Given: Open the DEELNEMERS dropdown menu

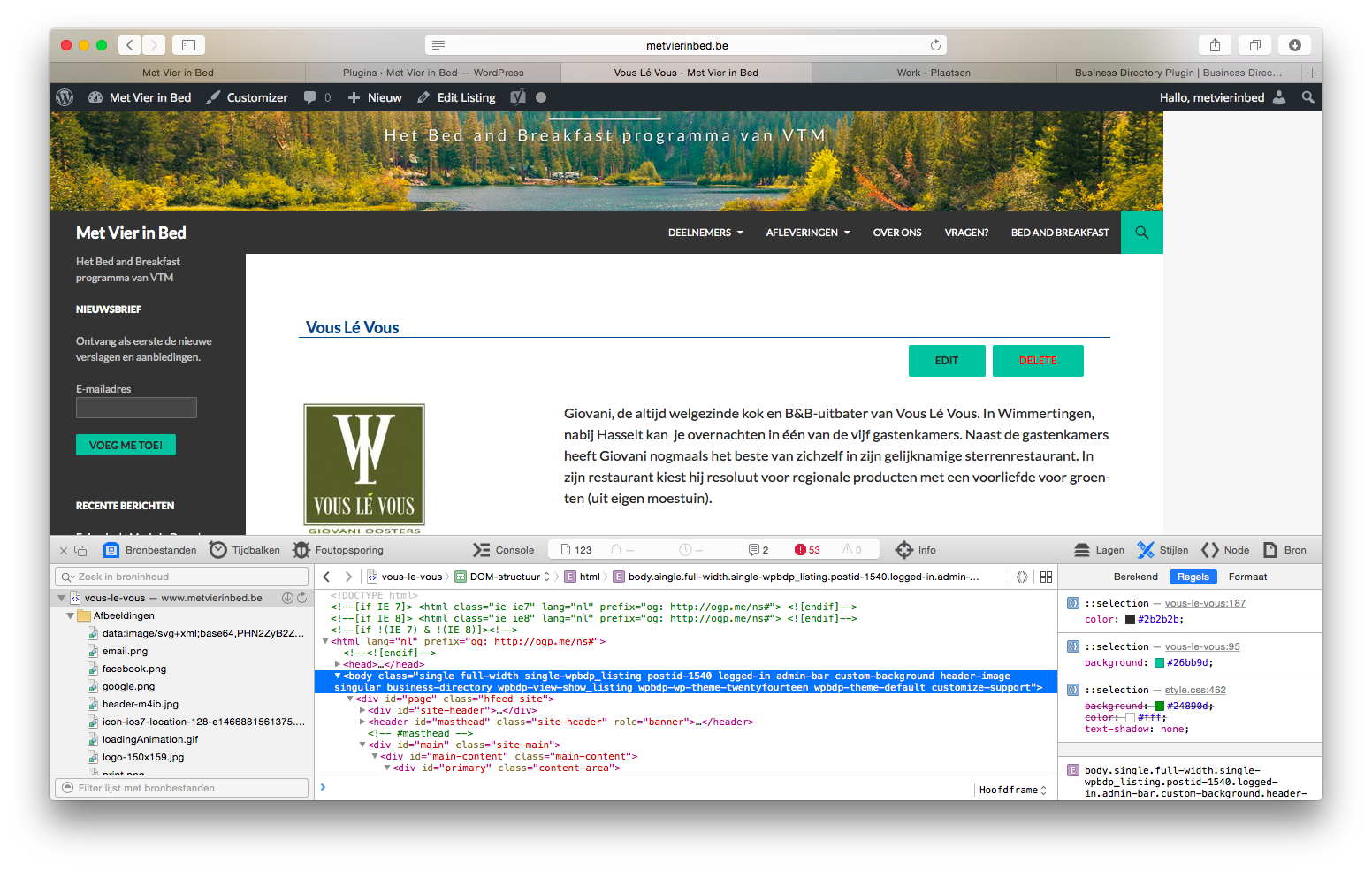Looking at the screenshot, I should coord(705,233).
